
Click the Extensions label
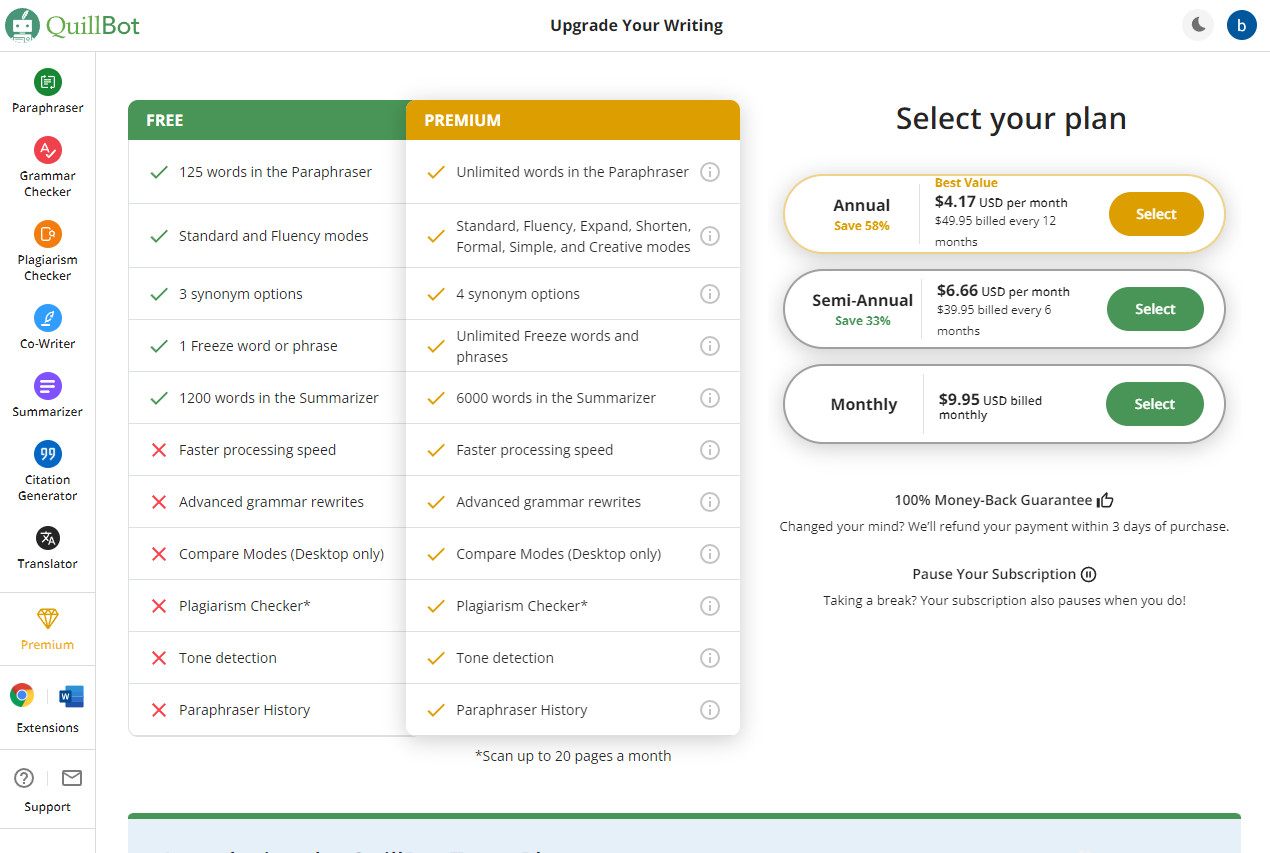47,728
